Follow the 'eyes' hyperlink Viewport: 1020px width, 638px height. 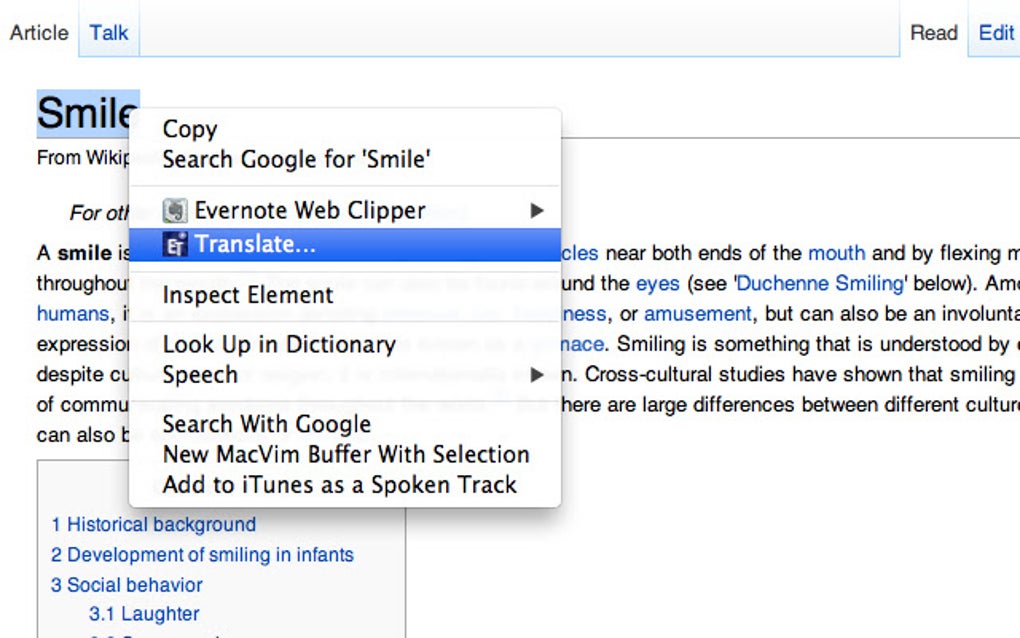click(657, 284)
